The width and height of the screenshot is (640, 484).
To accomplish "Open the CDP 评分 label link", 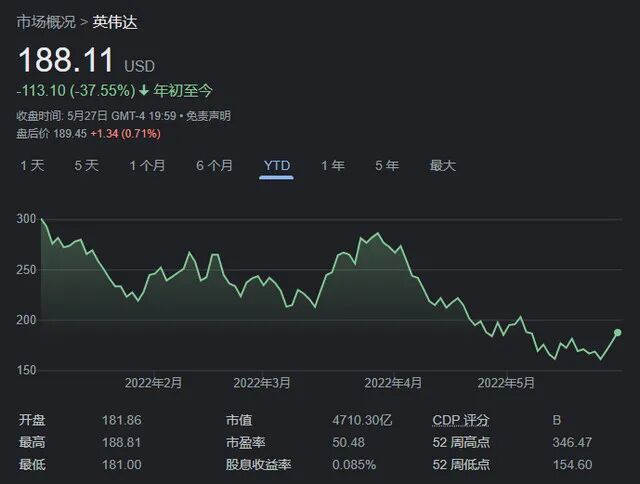I will [x=460, y=420].
